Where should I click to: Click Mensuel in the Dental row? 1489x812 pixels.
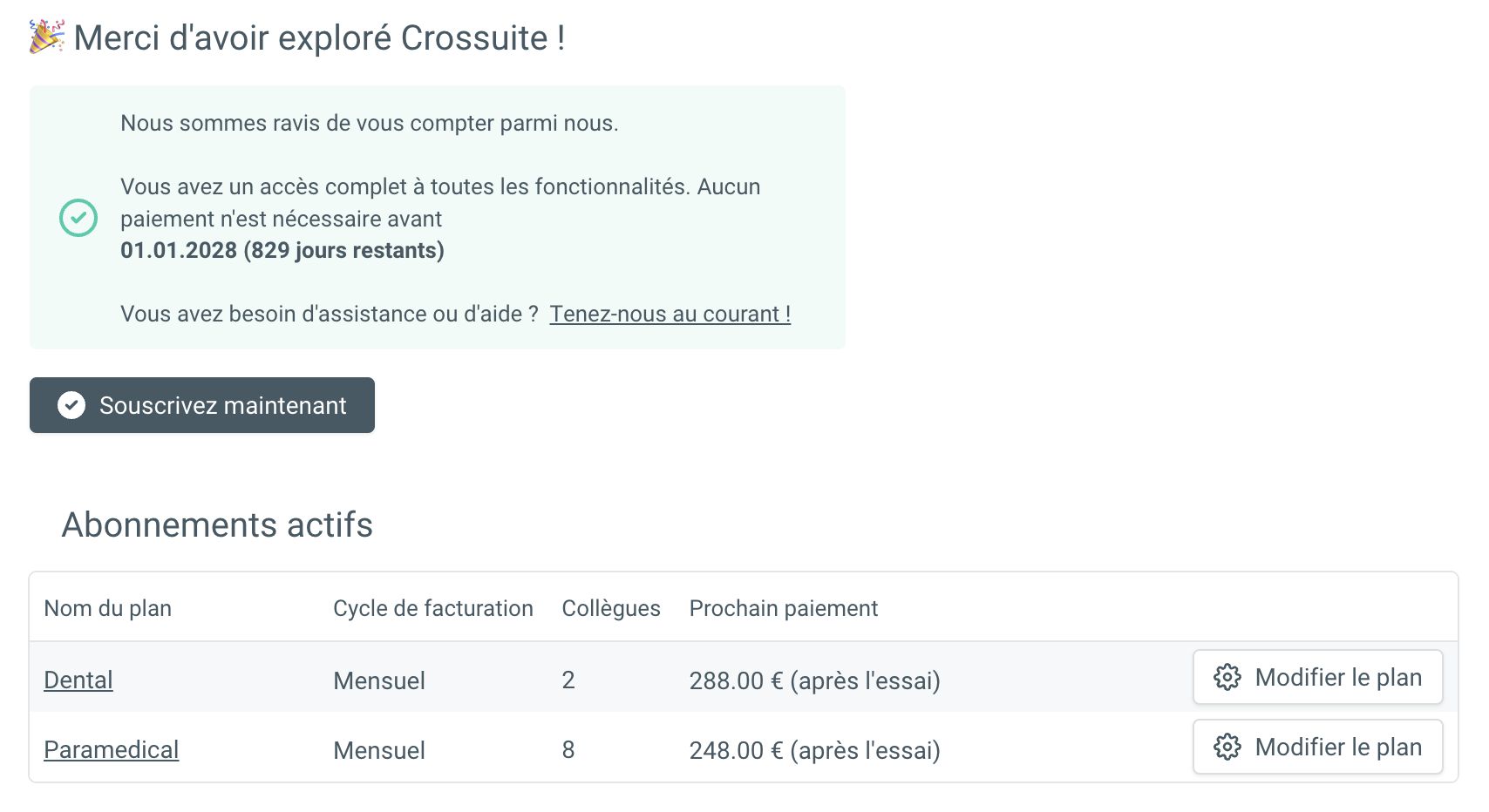coord(379,680)
